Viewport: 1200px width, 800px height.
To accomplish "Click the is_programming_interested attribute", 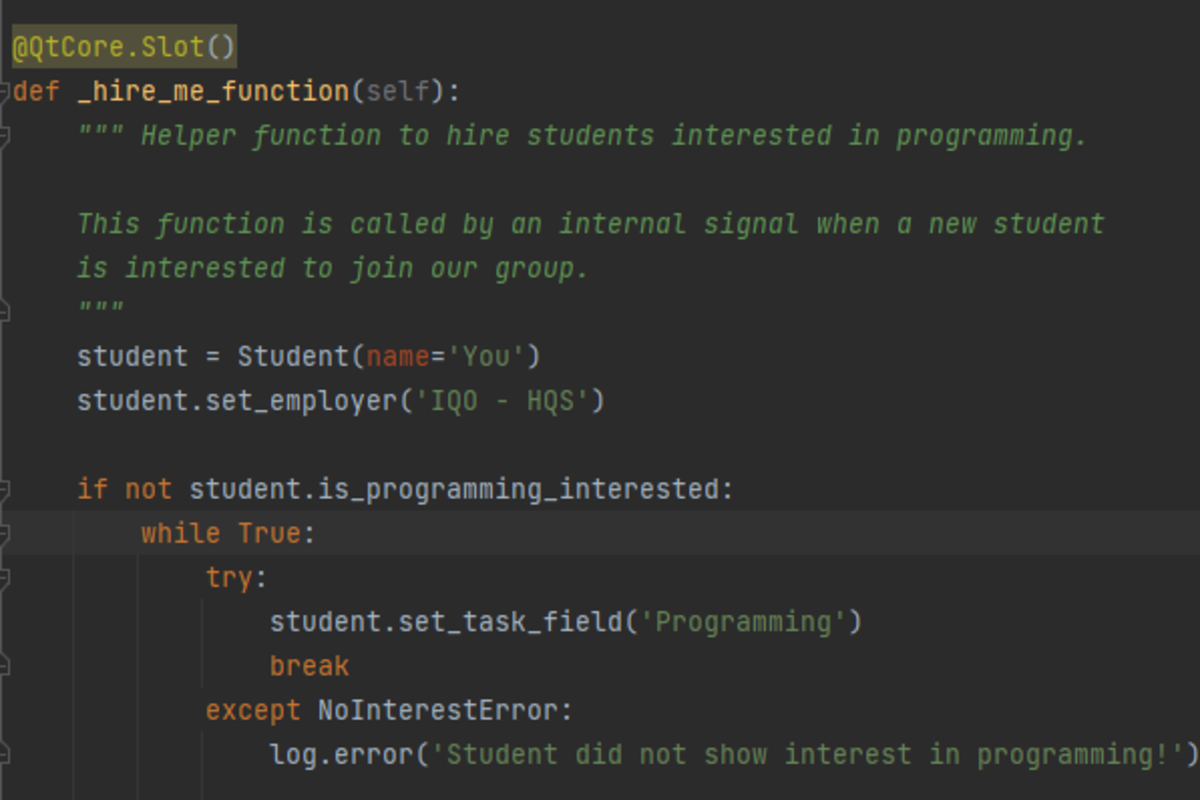I will [x=518, y=490].
